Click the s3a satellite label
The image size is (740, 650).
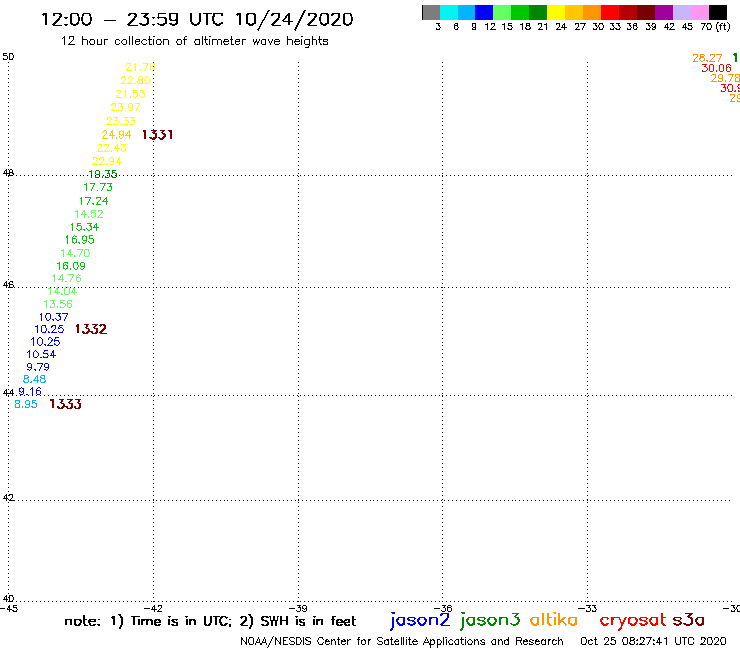pyautogui.click(x=689, y=620)
